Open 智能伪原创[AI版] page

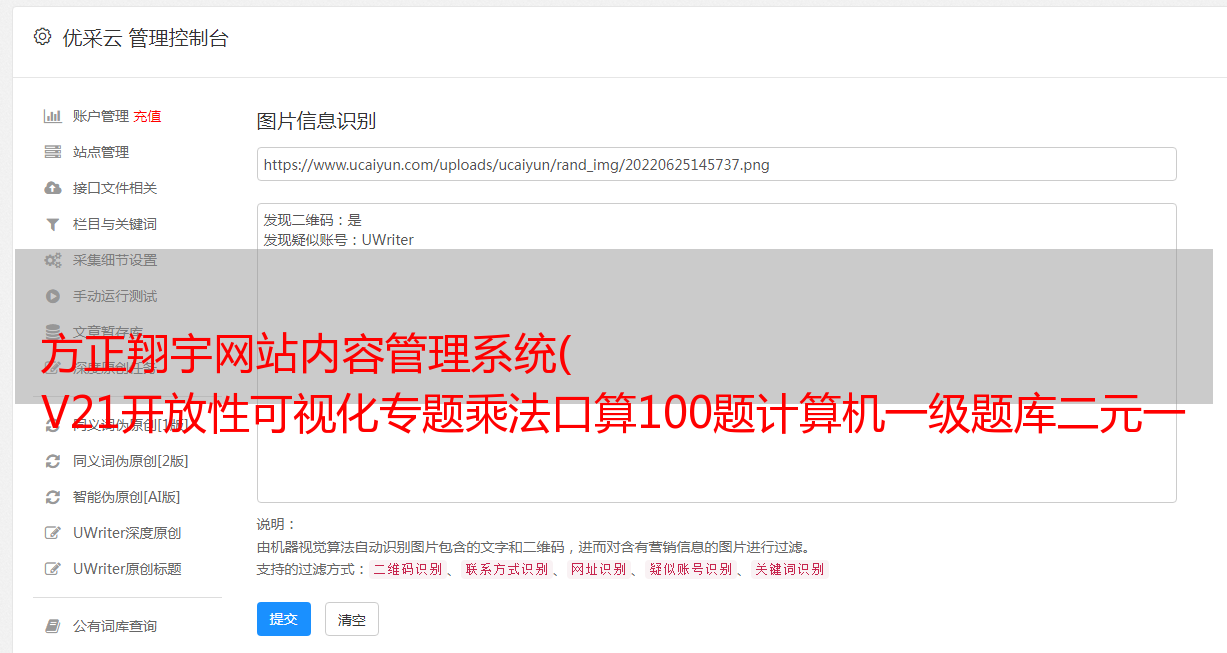pos(127,497)
